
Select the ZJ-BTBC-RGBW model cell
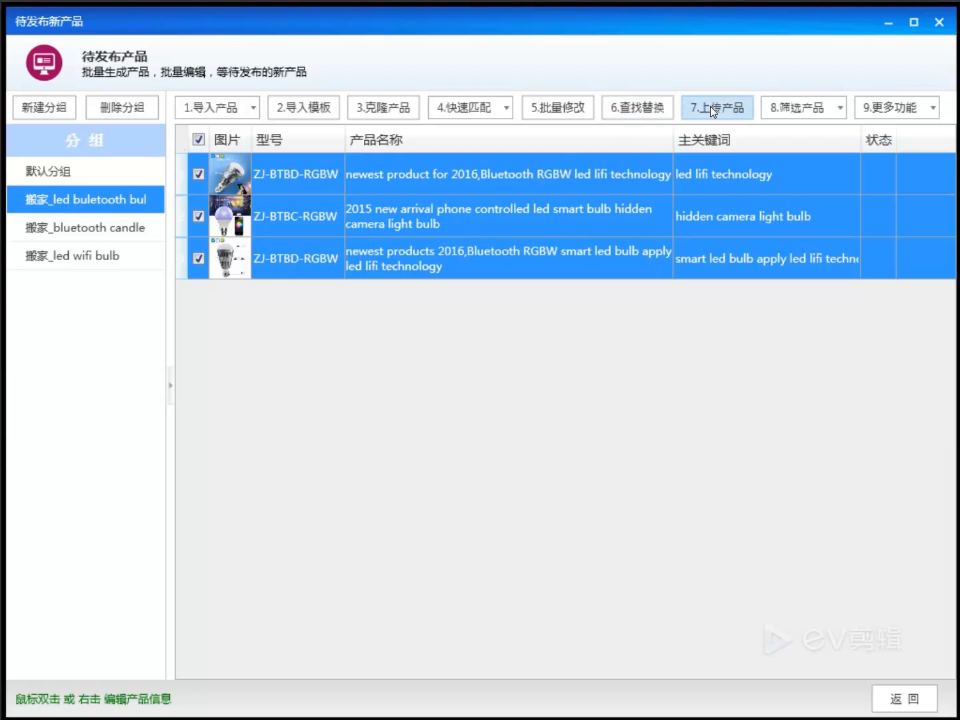(x=296, y=216)
